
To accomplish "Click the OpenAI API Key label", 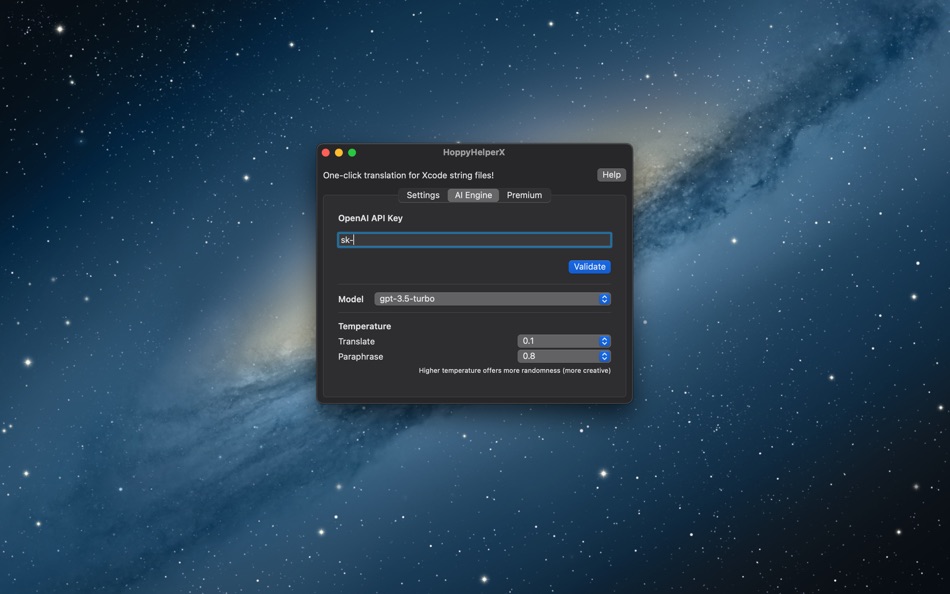I will tap(370, 218).
